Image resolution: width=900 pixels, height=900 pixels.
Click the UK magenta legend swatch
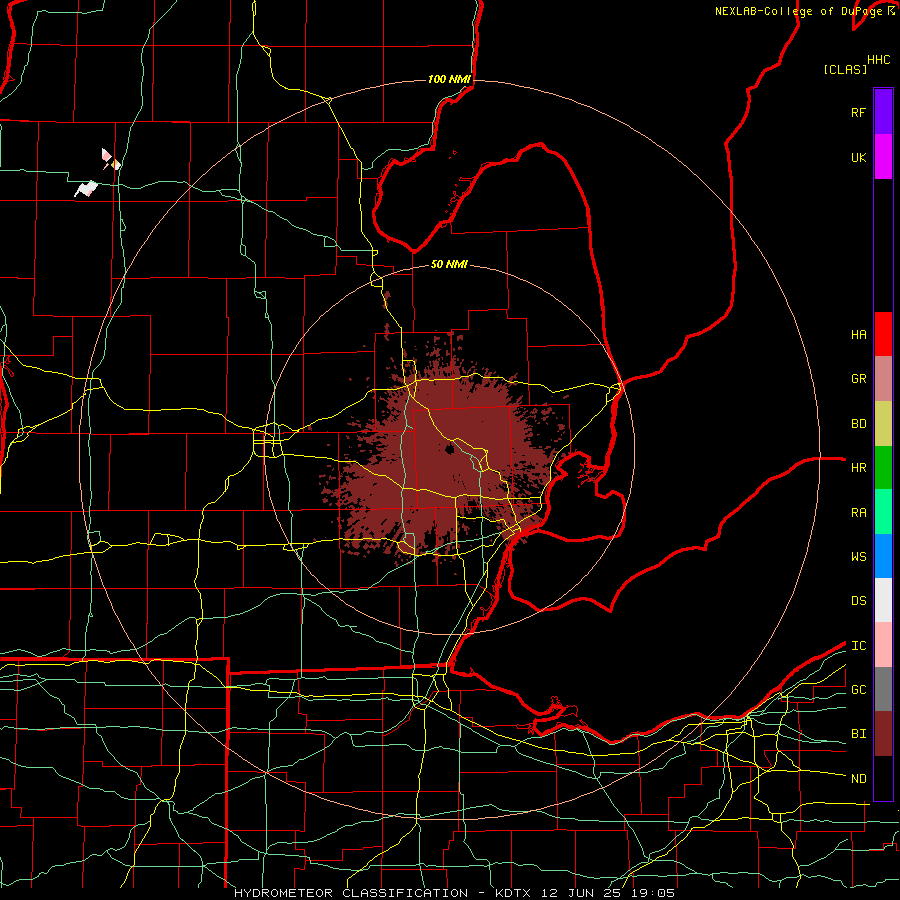pyautogui.click(x=883, y=157)
